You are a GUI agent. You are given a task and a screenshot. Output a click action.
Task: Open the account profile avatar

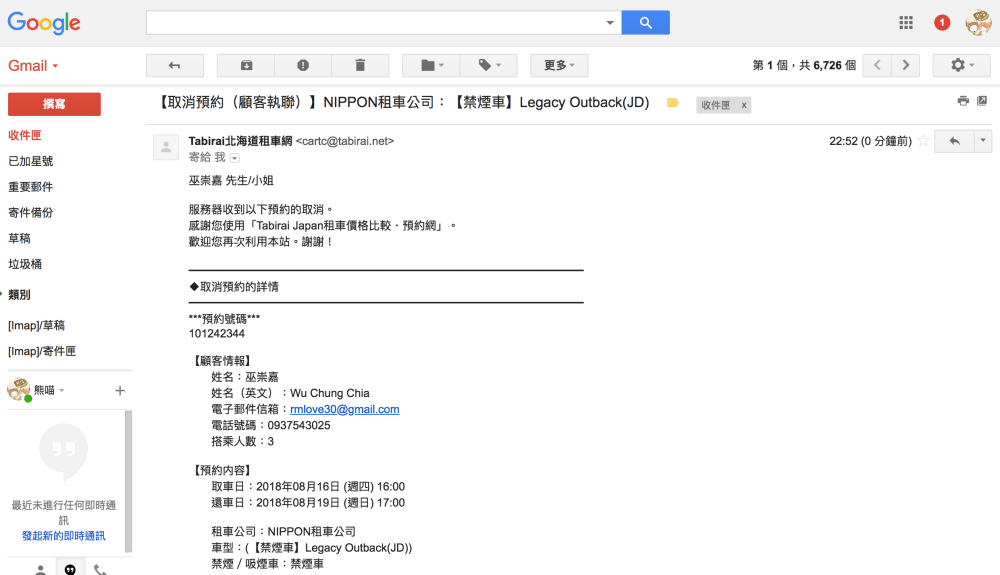click(x=978, y=23)
